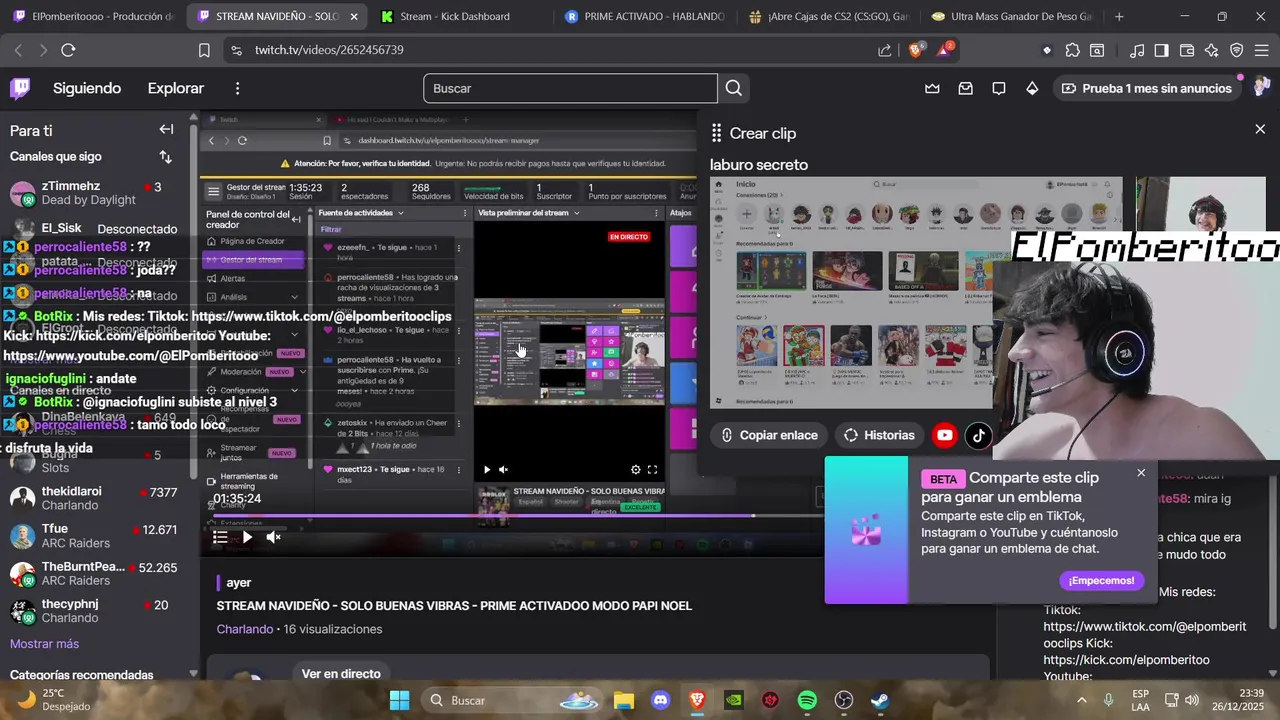
Task: Open the Twitch home logo
Action: [x=20, y=88]
